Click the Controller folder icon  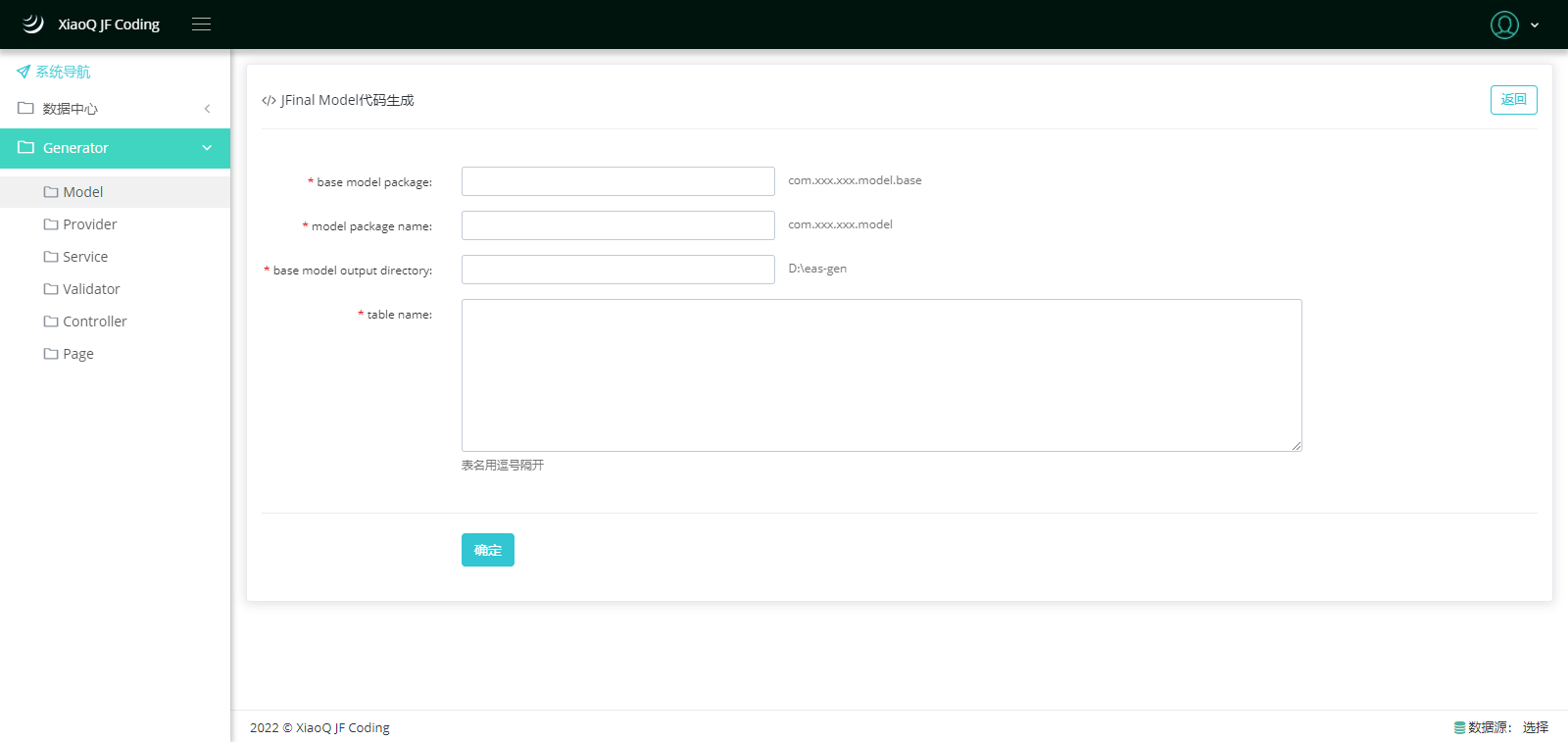coord(51,322)
